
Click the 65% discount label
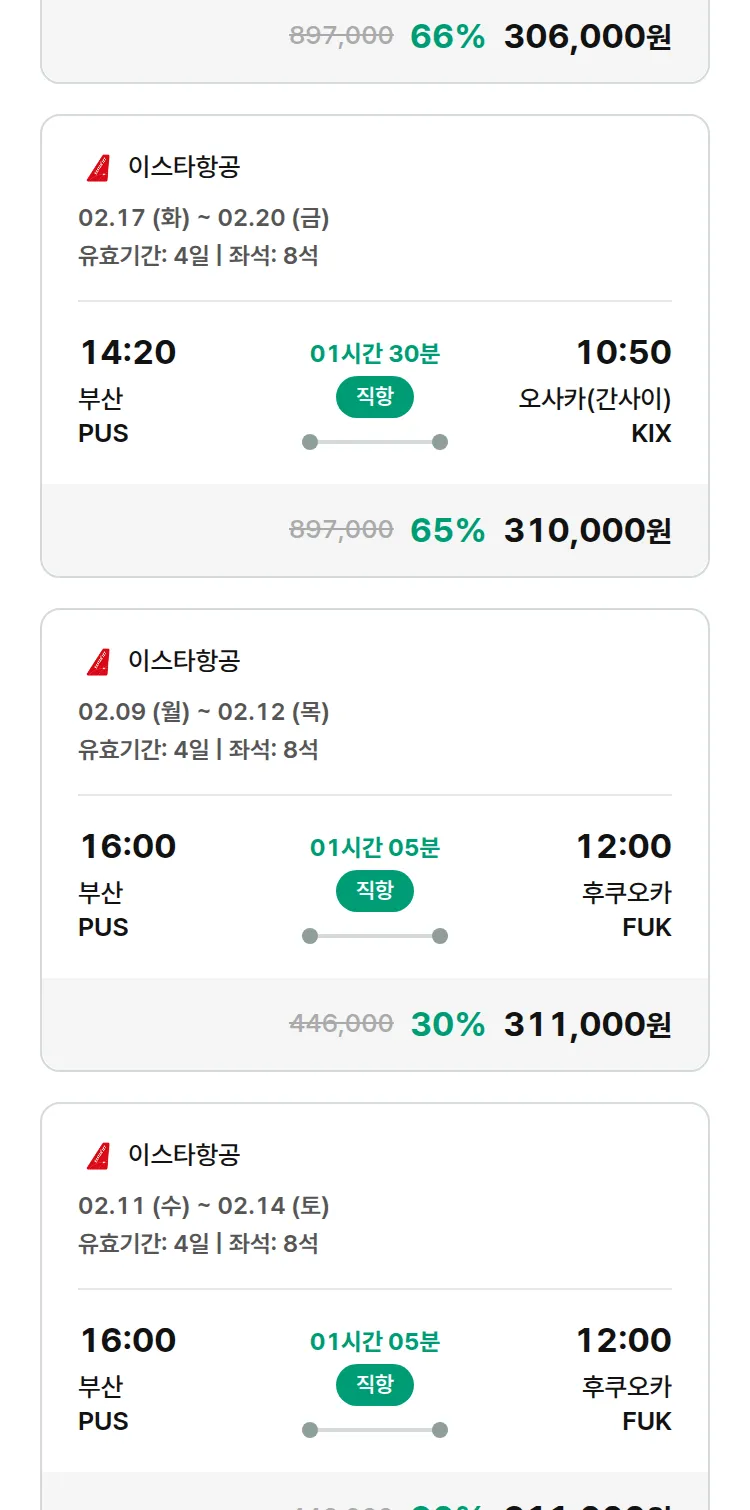(447, 530)
